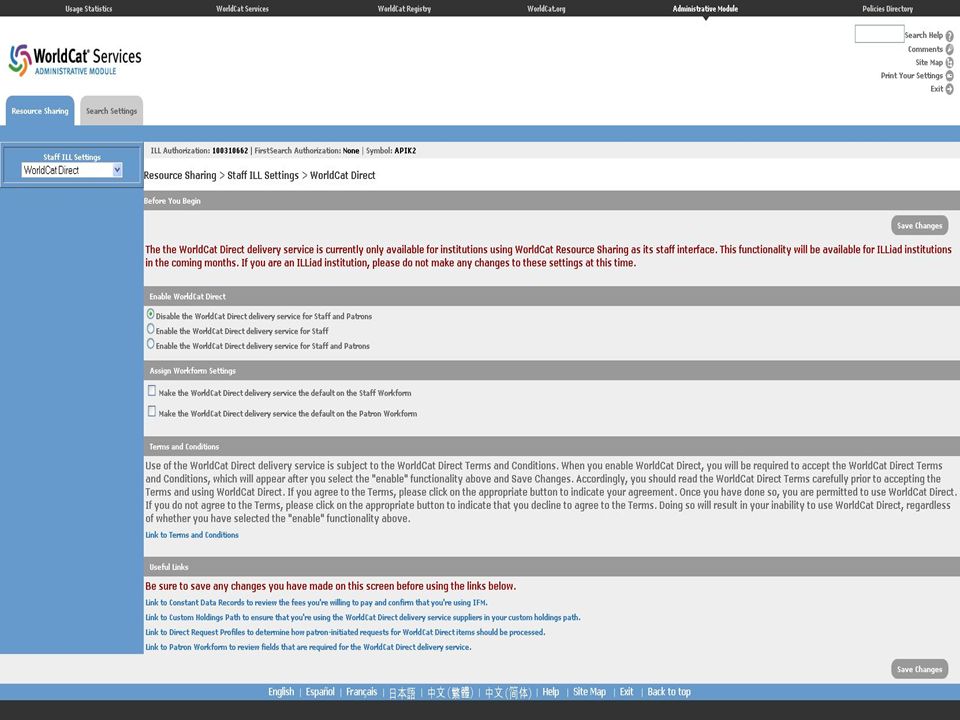Click Site Map in the footer
The image size is (960, 720).
(589, 692)
